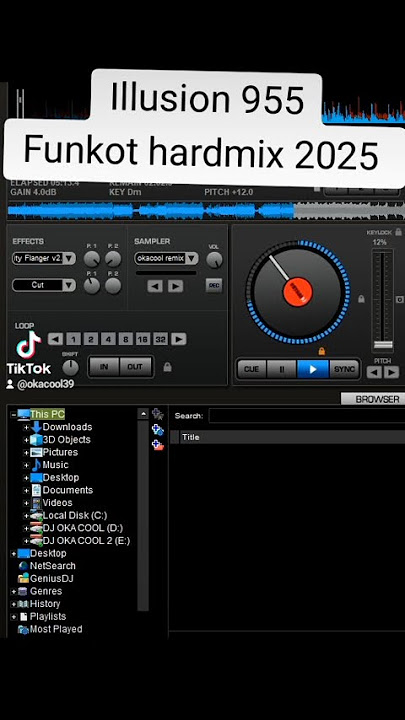Pause the deck with the pause button
Screen dimensions: 405x720
pyautogui.click(x=281, y=369)
